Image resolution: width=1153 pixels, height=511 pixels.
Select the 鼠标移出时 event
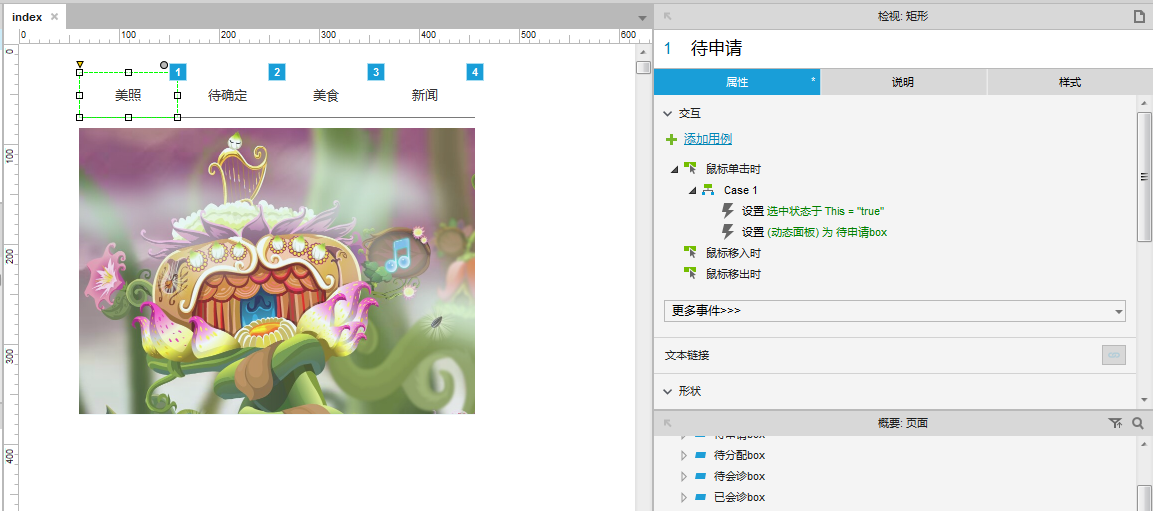click(733, 274)
